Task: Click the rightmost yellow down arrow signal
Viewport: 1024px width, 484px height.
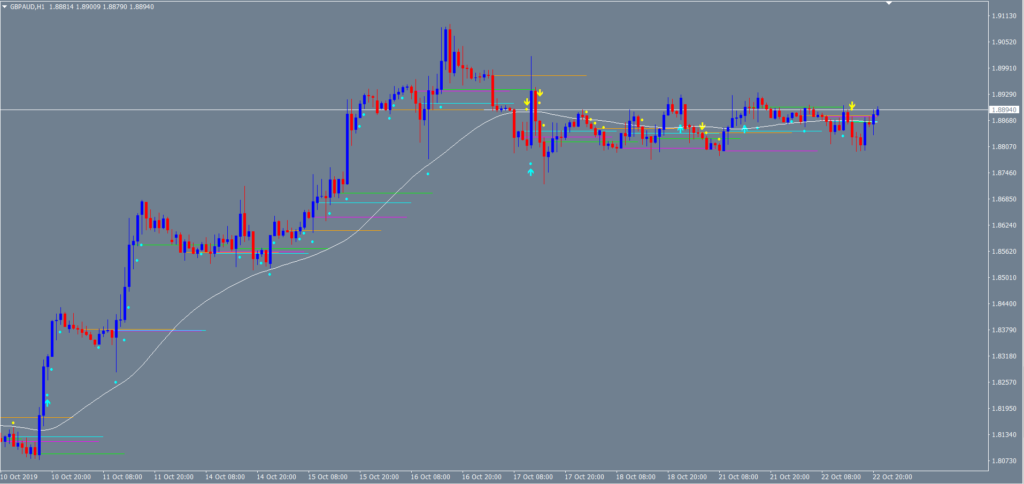Action: tap(852, 105)
